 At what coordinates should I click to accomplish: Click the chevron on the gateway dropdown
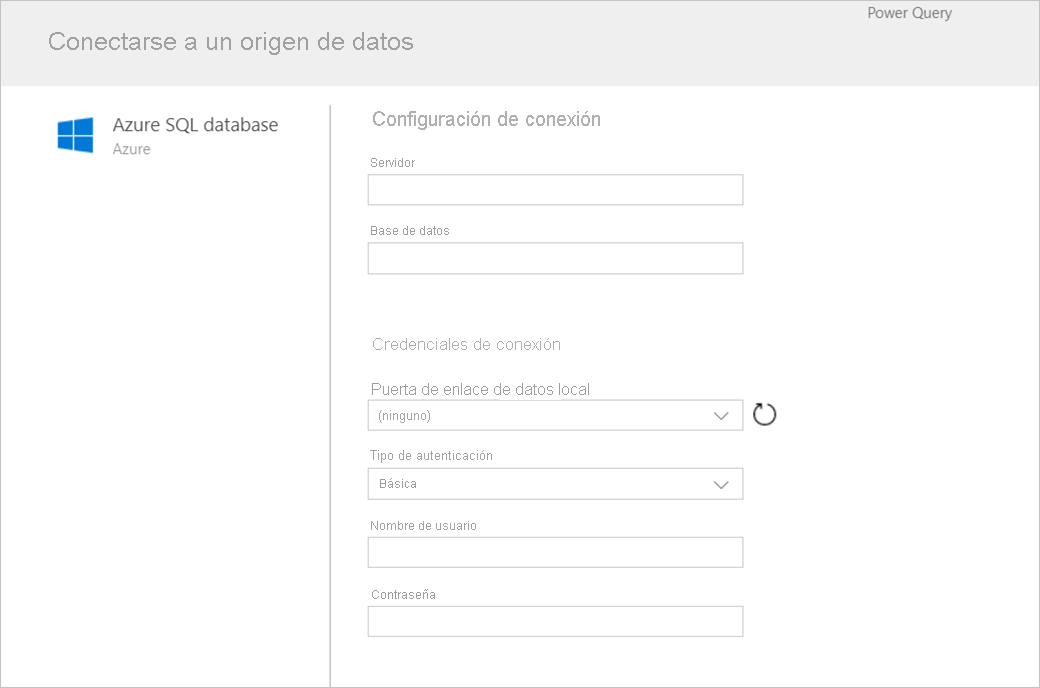pos(722,415)
